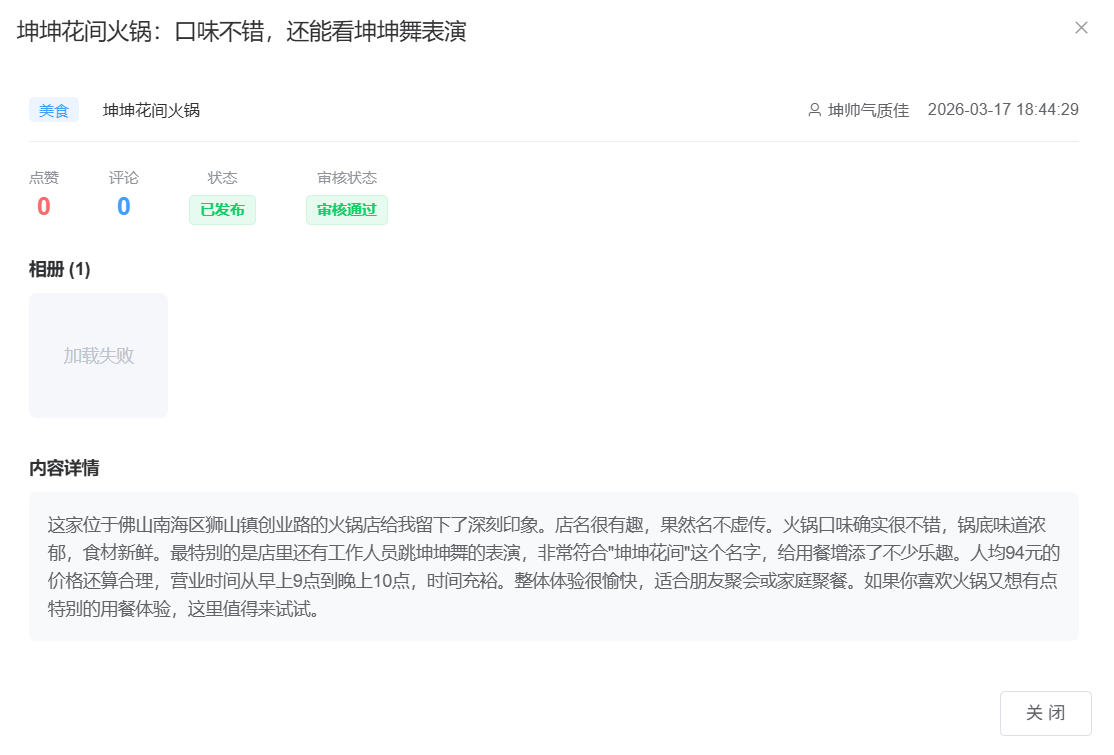The width and height of the screenshot is (1114, 755).
Task: Click the blue 评论 count
Action: coord(121,205)
